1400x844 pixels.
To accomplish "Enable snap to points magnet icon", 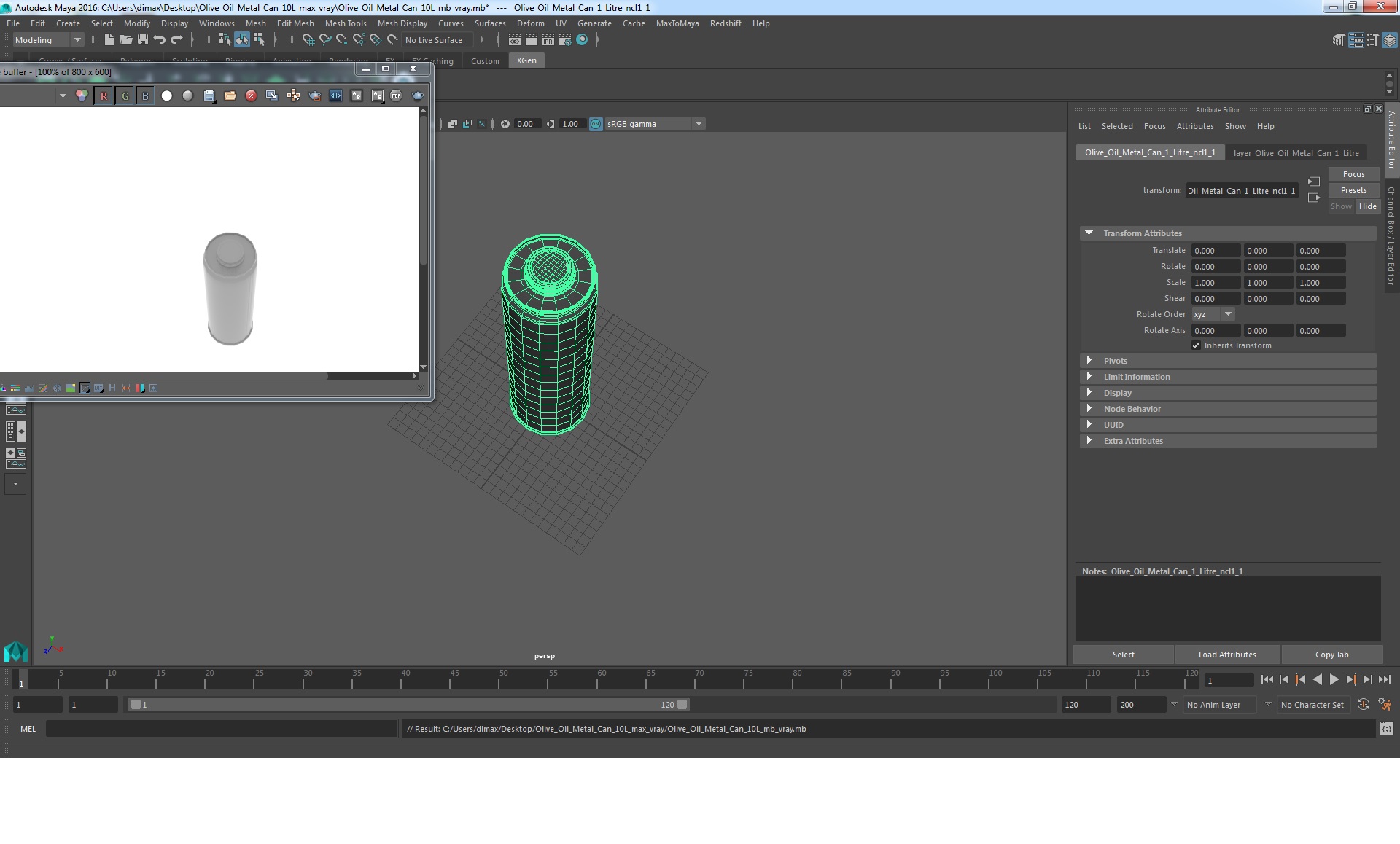I will (x=342, y=40).
